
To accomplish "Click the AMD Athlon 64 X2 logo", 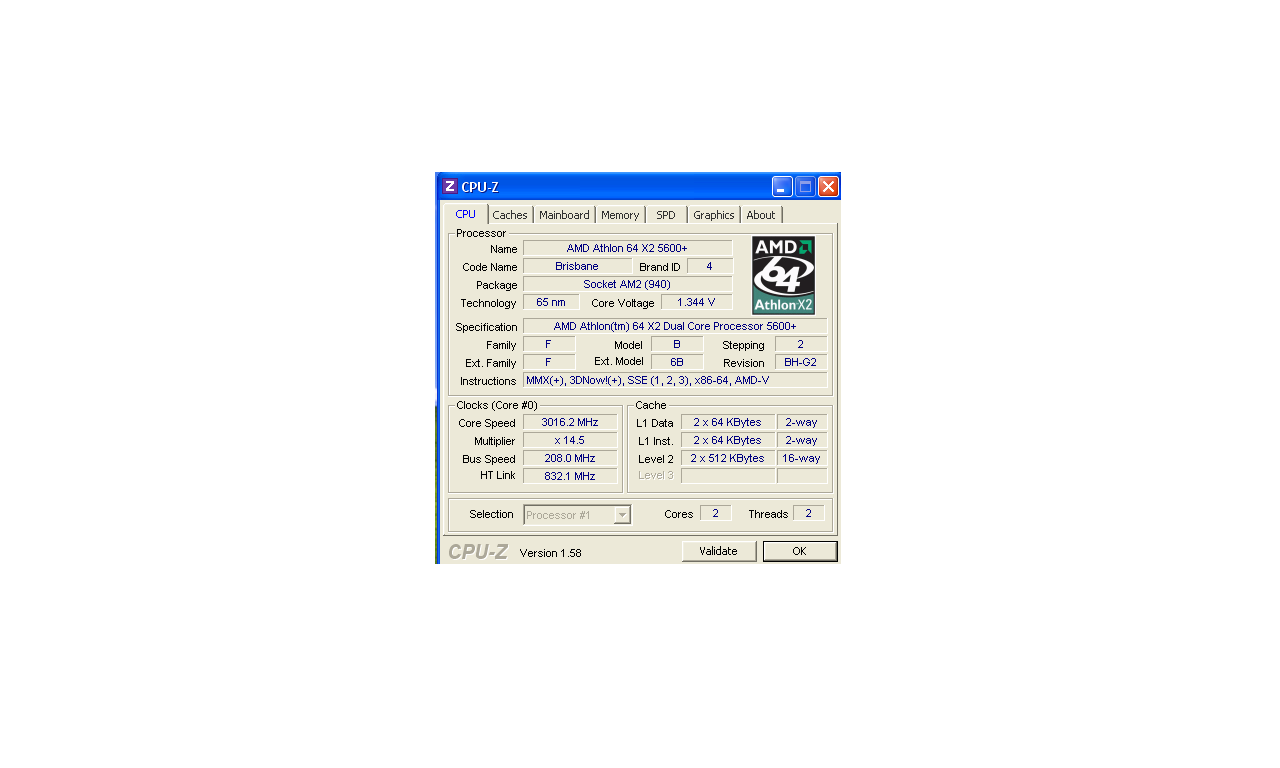I will pos(783,275).
